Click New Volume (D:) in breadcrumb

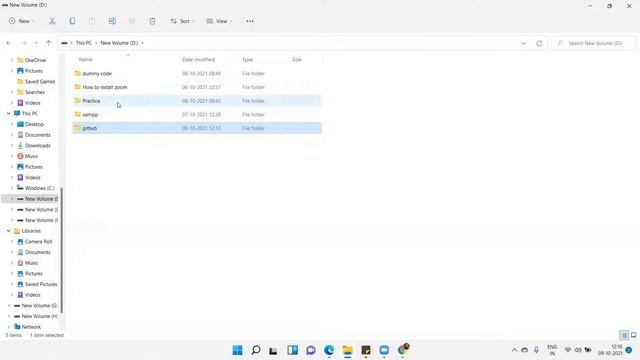(119, 43)
